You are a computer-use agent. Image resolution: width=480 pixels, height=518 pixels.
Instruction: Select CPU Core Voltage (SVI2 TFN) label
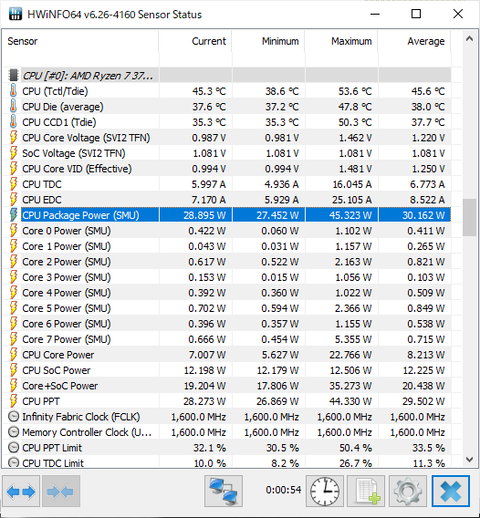[x=86, y=138]
